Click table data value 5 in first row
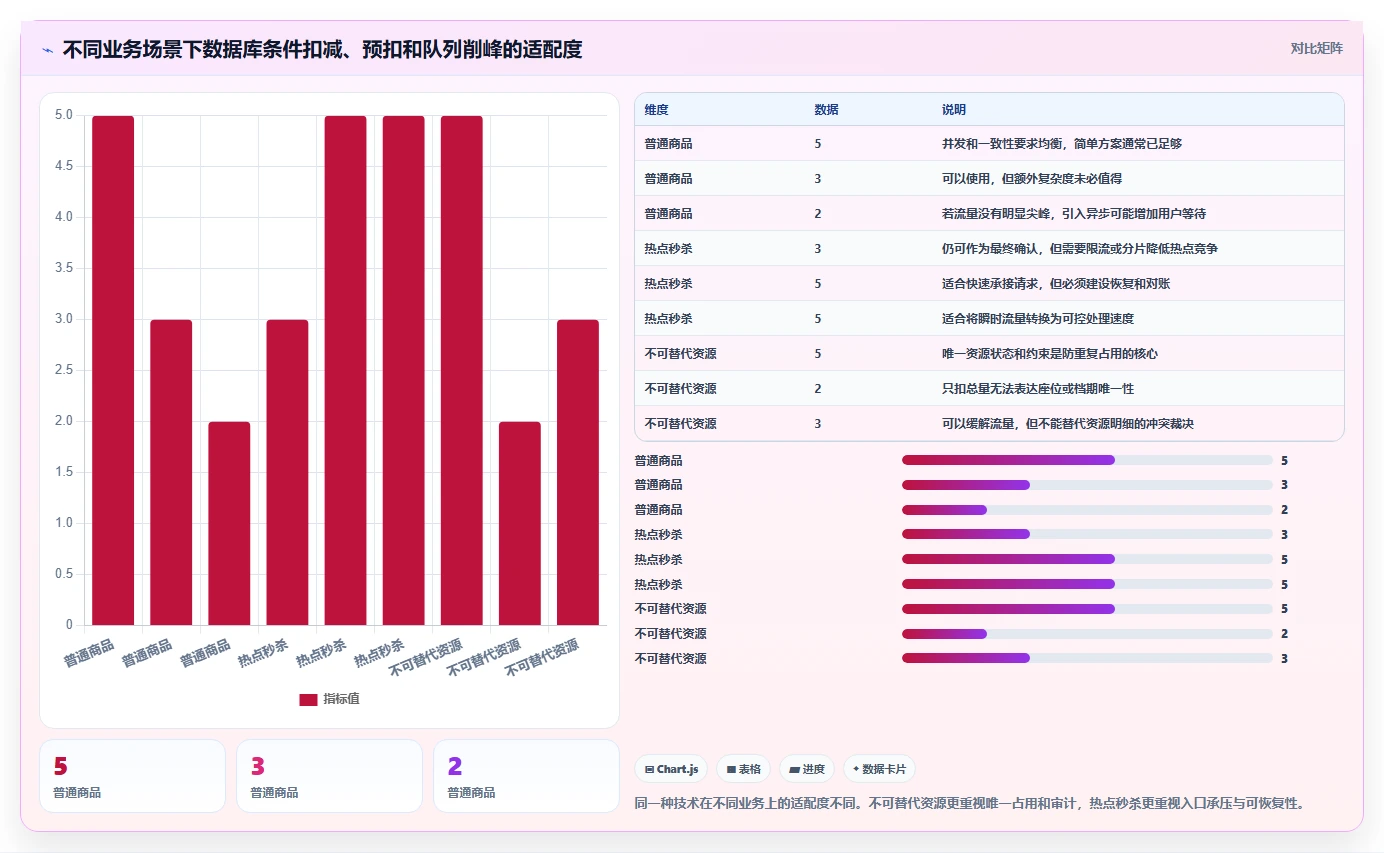This screenshot has width=1384, height=853. 818,144
